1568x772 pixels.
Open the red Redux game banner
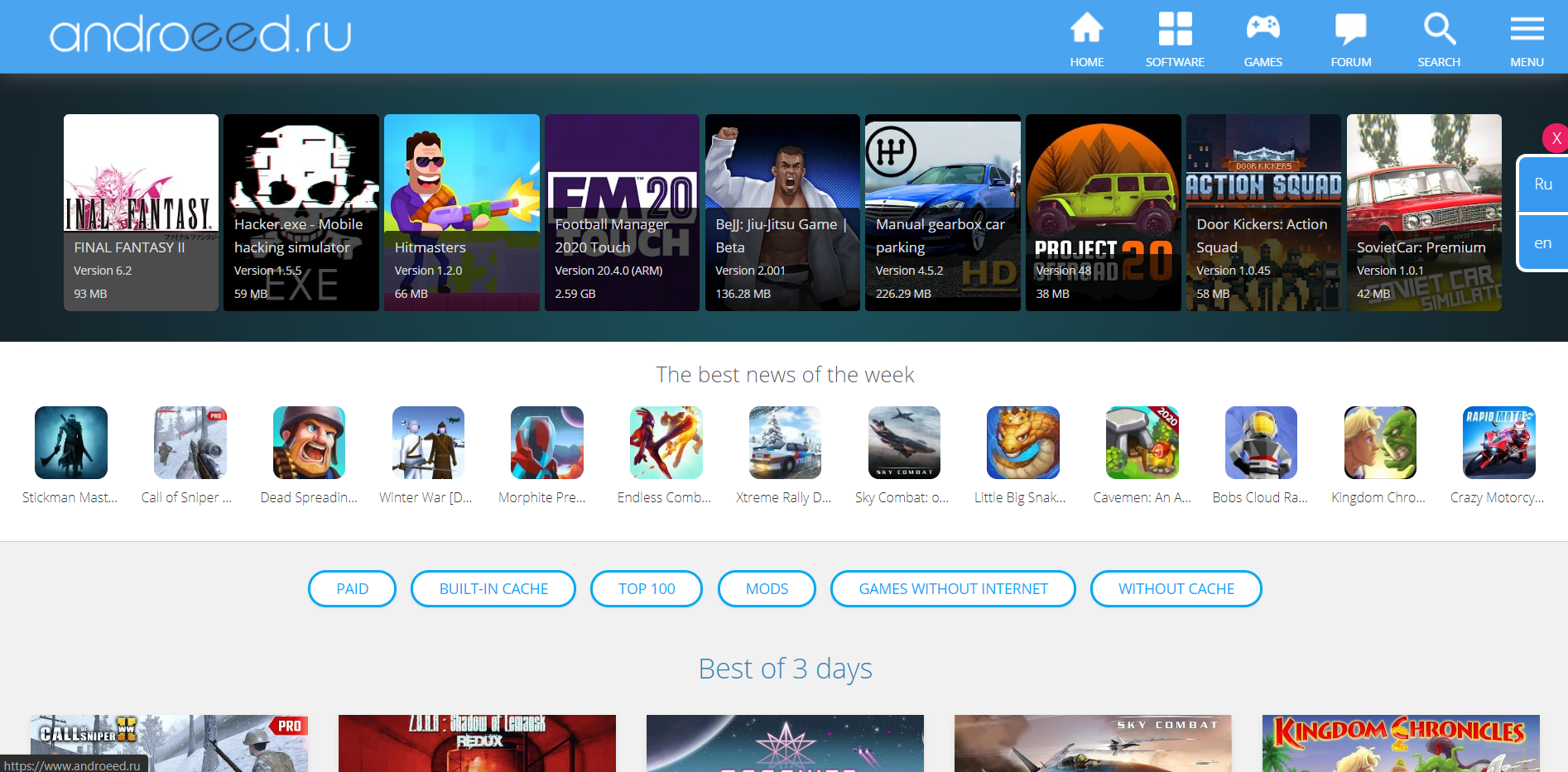(477, 743)
